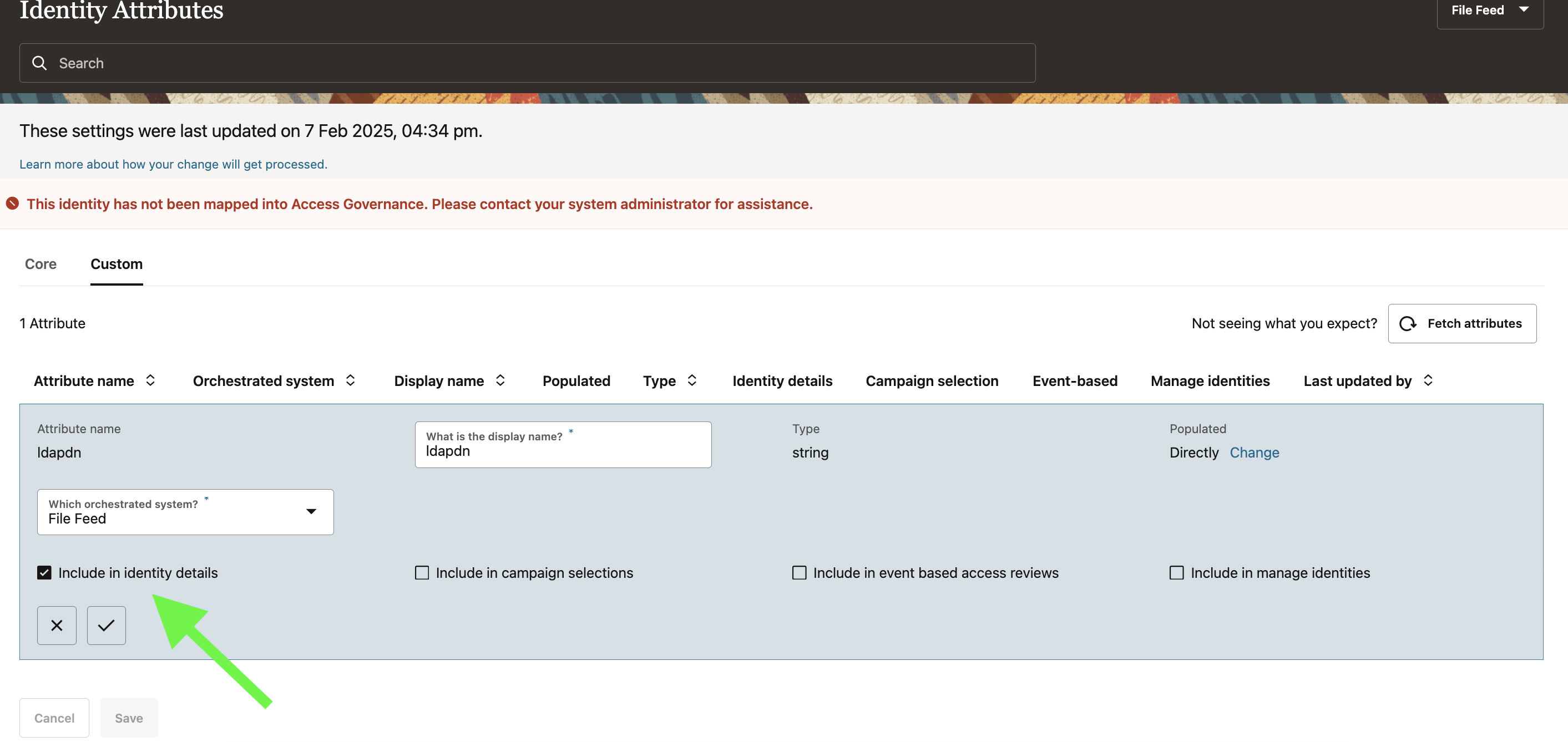
Task: Open the File Feed dropdown at top
Action: [x=1489, y=11]
